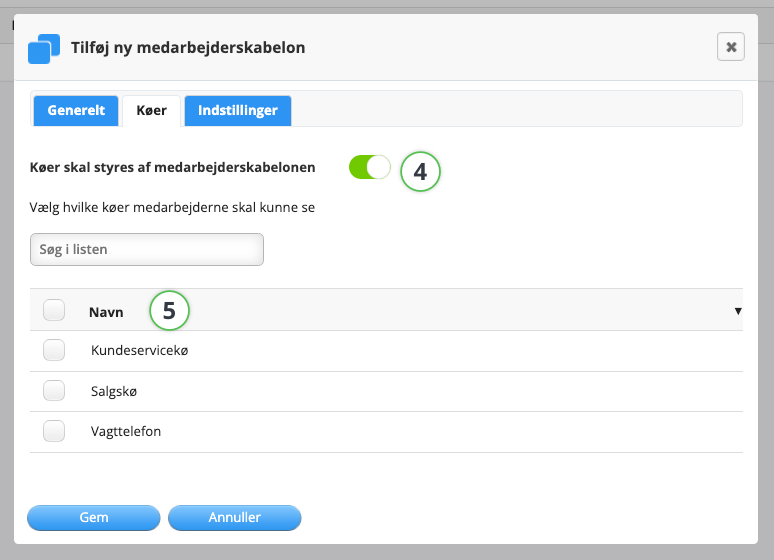Sort the list by the Navn column header
The height and width of the screenshot is (560, 774).
tap(106, 312)
